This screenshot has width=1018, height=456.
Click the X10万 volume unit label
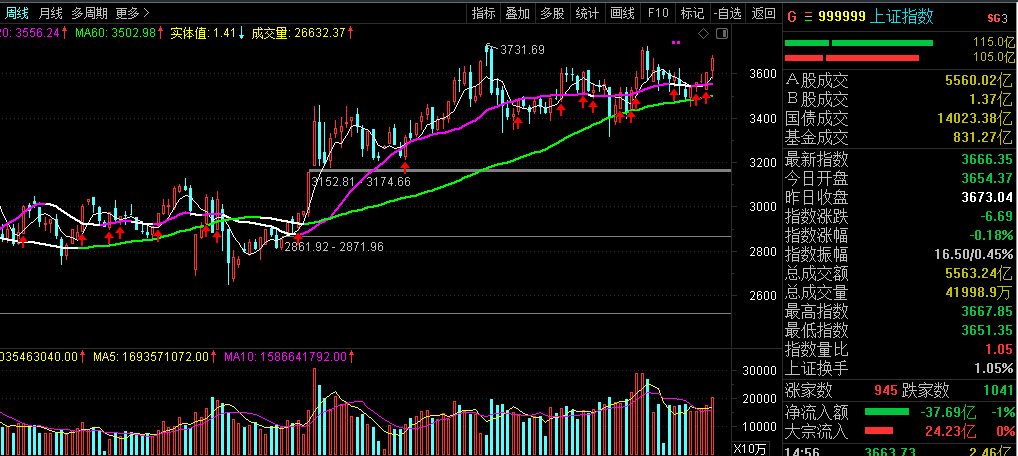point(750,447)
